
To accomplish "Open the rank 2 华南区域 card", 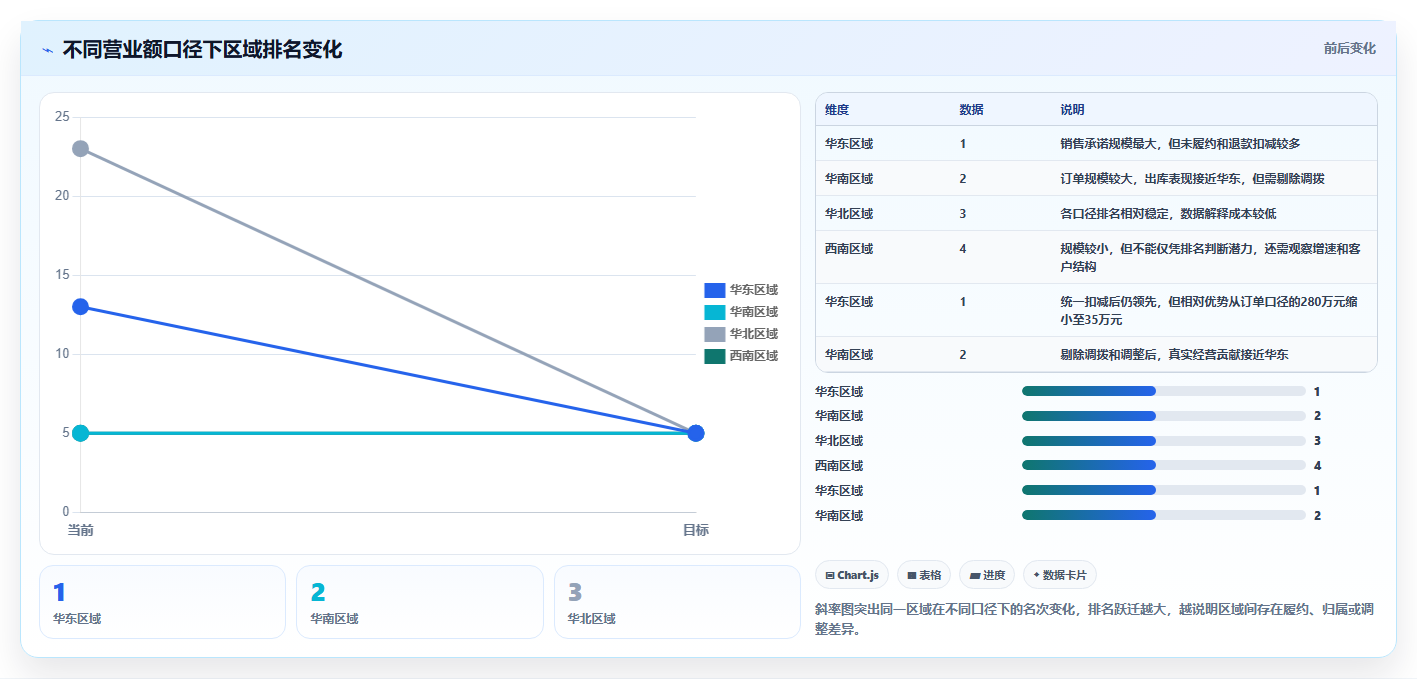I will point(420,602).
